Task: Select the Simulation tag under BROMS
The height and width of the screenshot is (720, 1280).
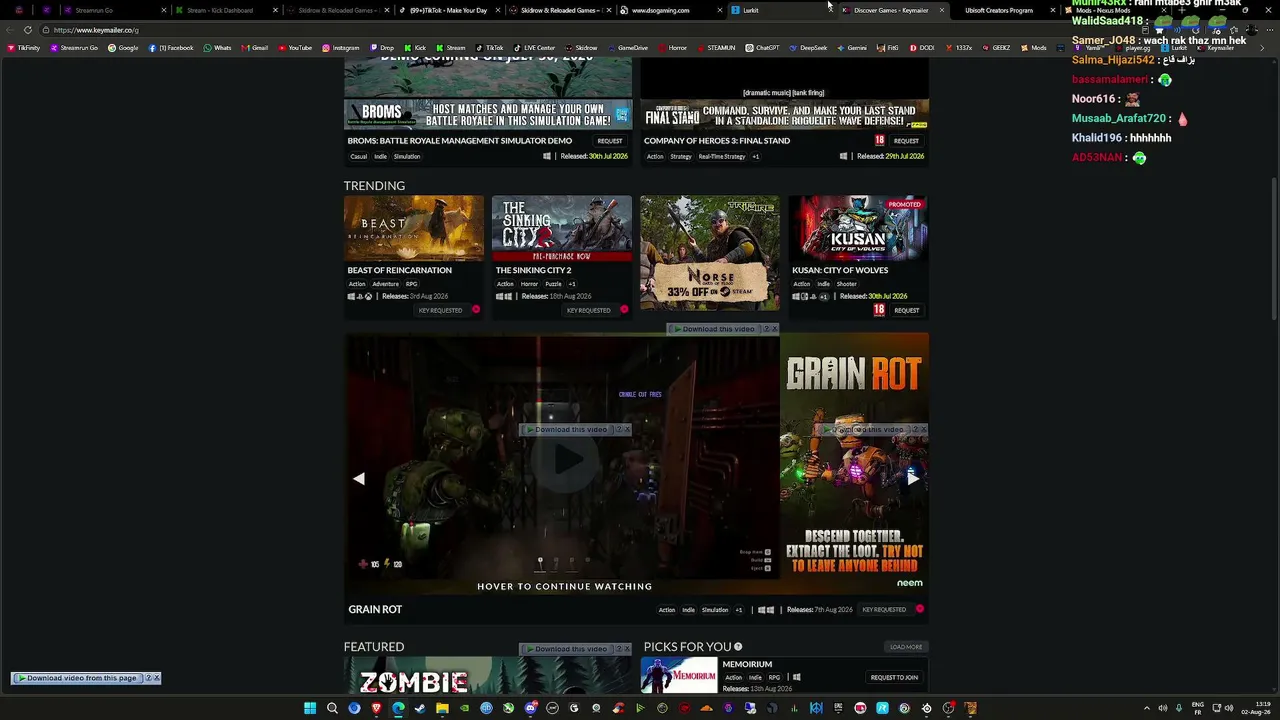Action: (407, 156)
